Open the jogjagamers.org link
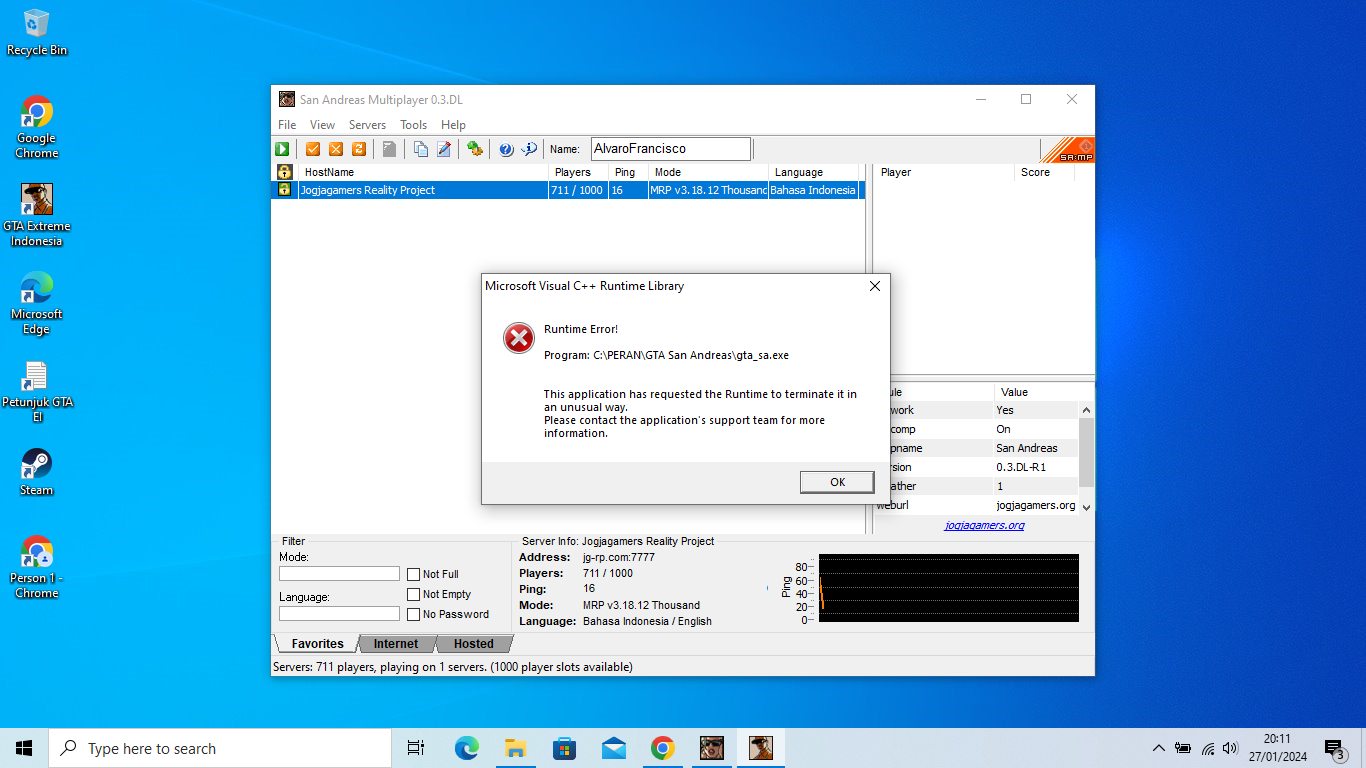Screen dimensions: 1366x768 [984, 525]
